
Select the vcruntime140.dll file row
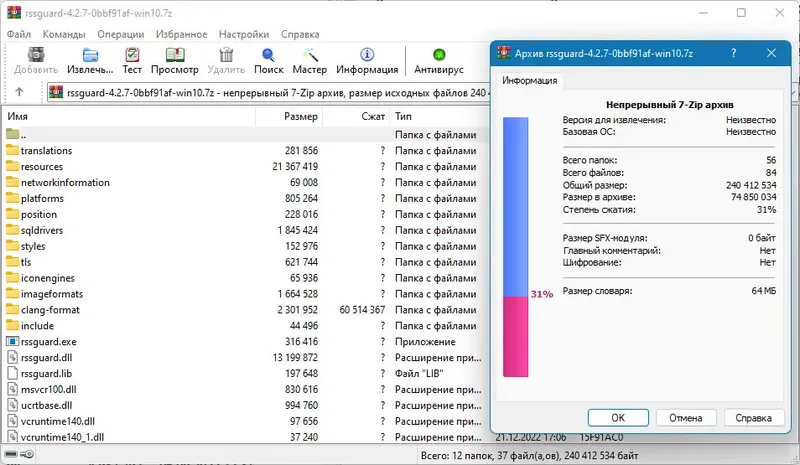tap(245, 421)
